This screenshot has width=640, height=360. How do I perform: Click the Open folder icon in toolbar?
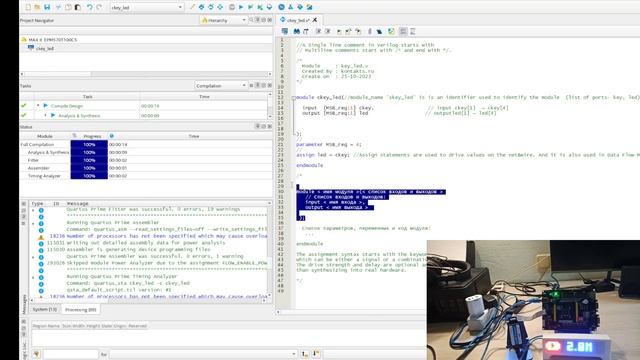tap(37, 7)
